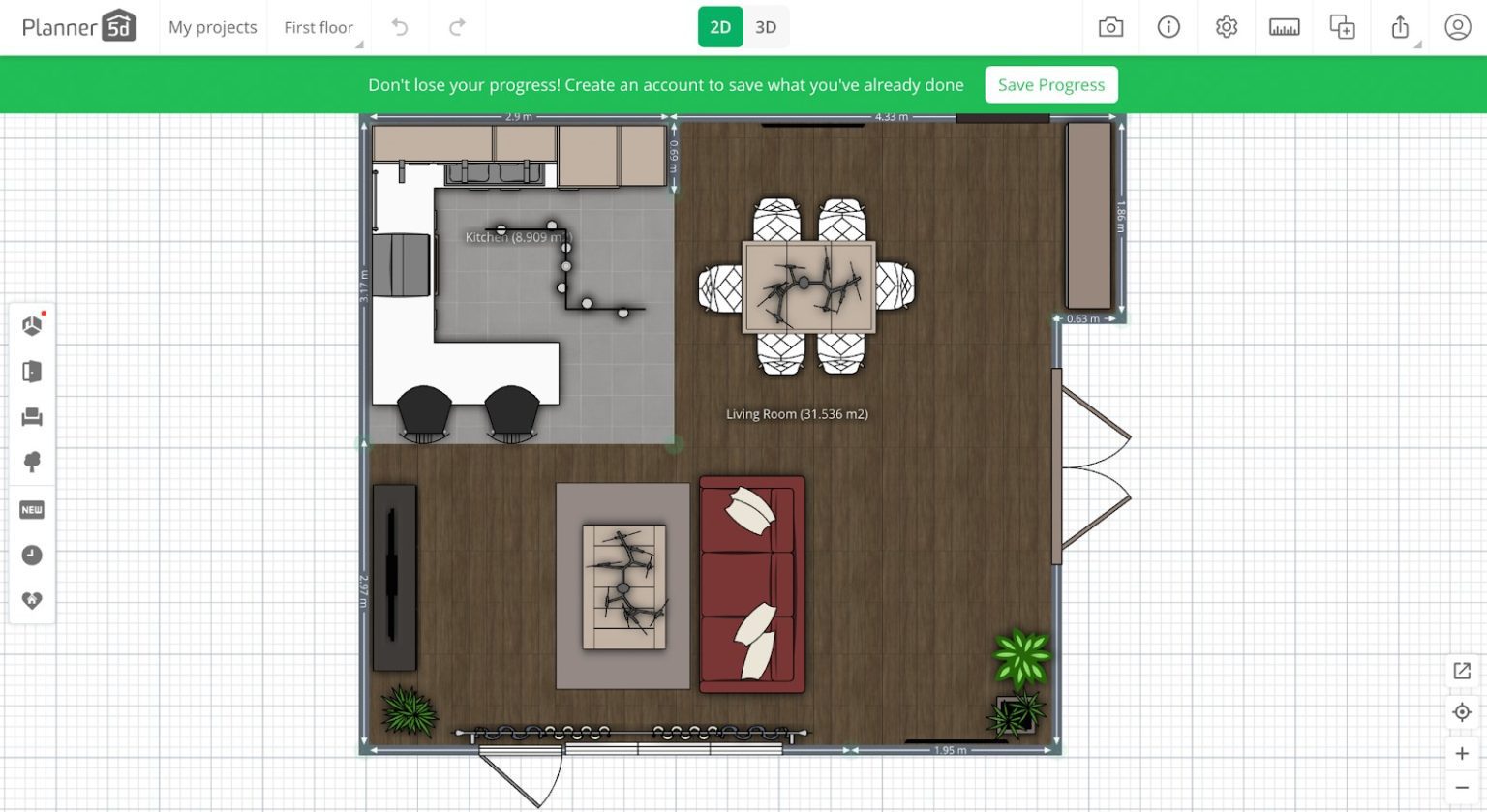The width and height of the screenshot is (1487, 812).
Task: Take a snapshot with the camera tool
Action: point(1109,27)
